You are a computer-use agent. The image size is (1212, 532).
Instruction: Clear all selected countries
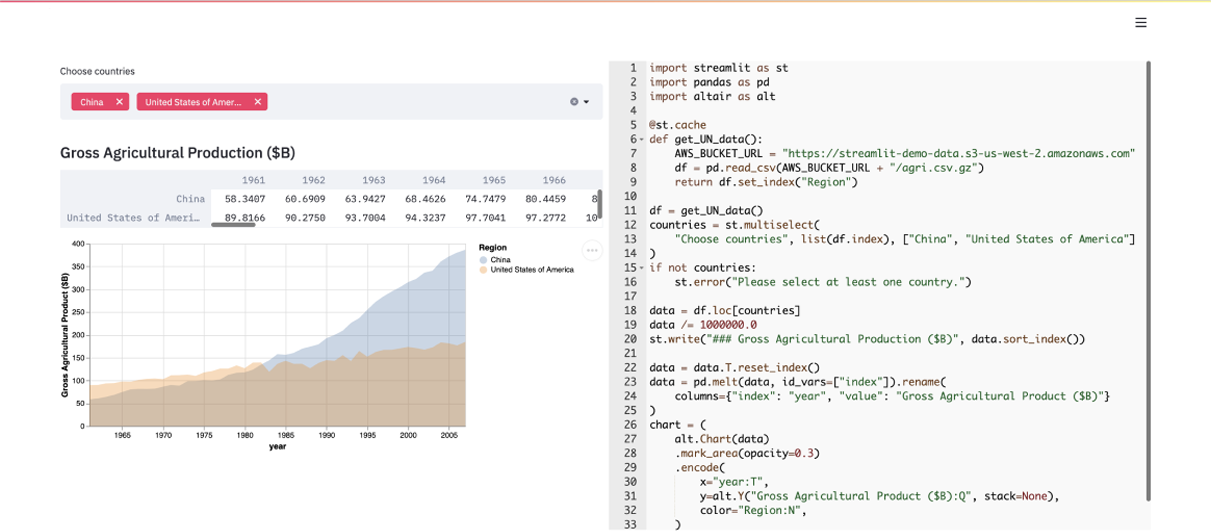574,102
